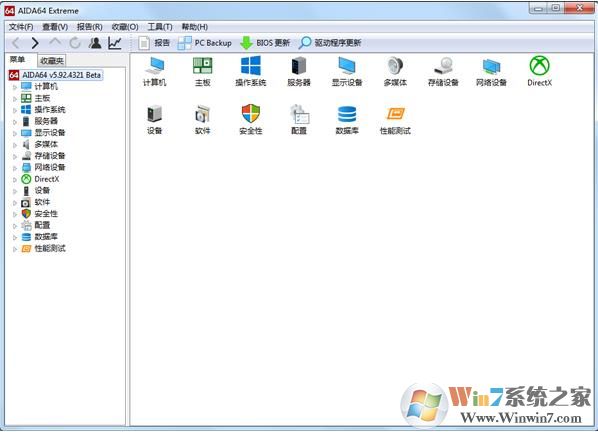
Task: Open the 多媒体 speaker icon in main pane
Action: point(395,71)
